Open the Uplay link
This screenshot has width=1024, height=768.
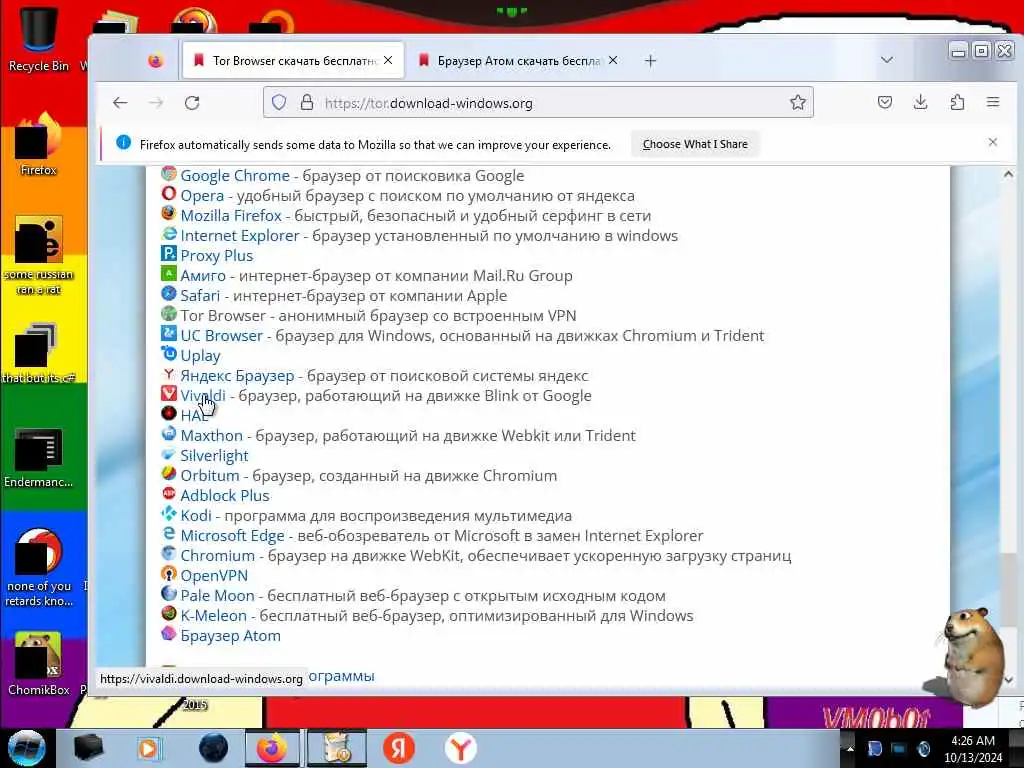coord(200,356)
